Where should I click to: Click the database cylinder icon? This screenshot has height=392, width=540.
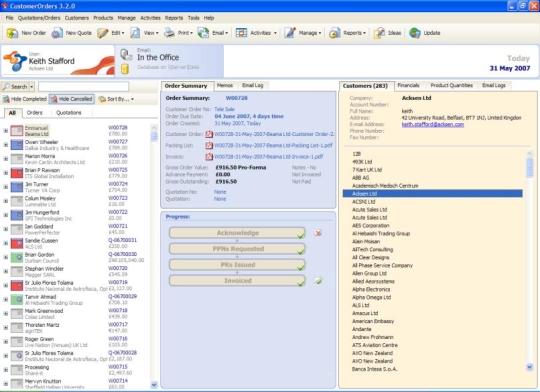coord(125,69)
